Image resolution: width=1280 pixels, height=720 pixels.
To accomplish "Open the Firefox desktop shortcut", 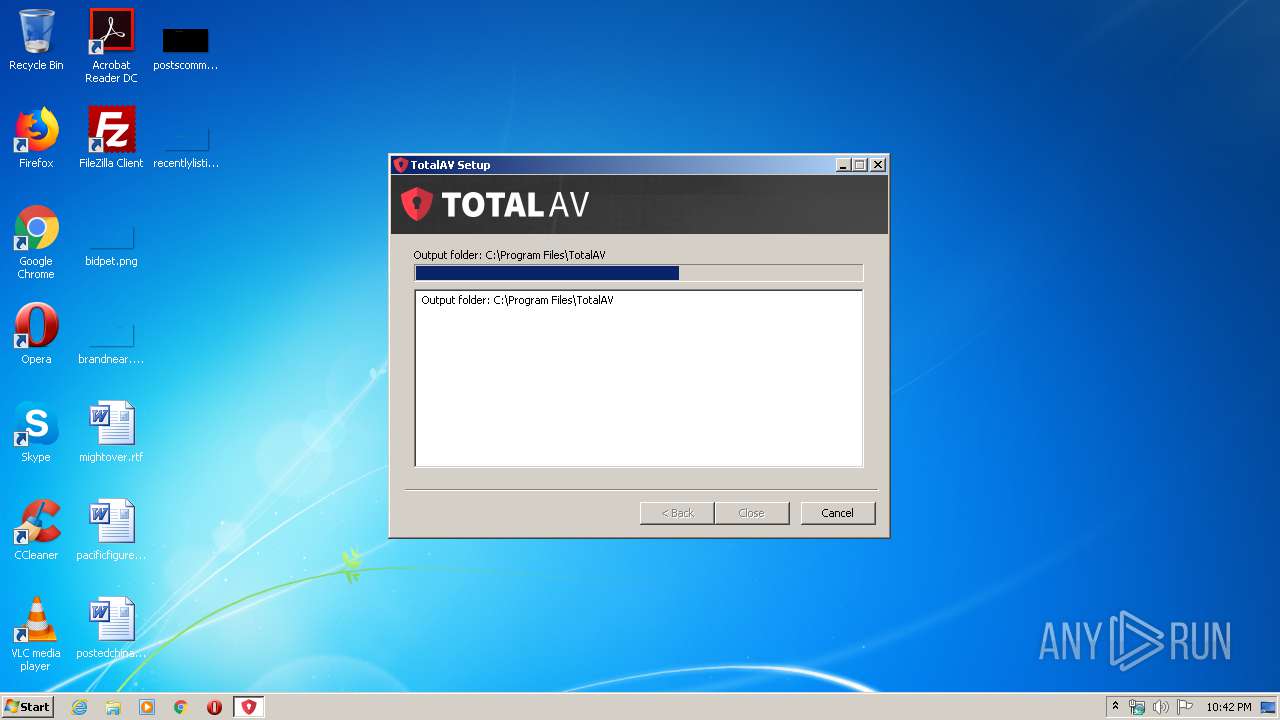I will point(36,138).
